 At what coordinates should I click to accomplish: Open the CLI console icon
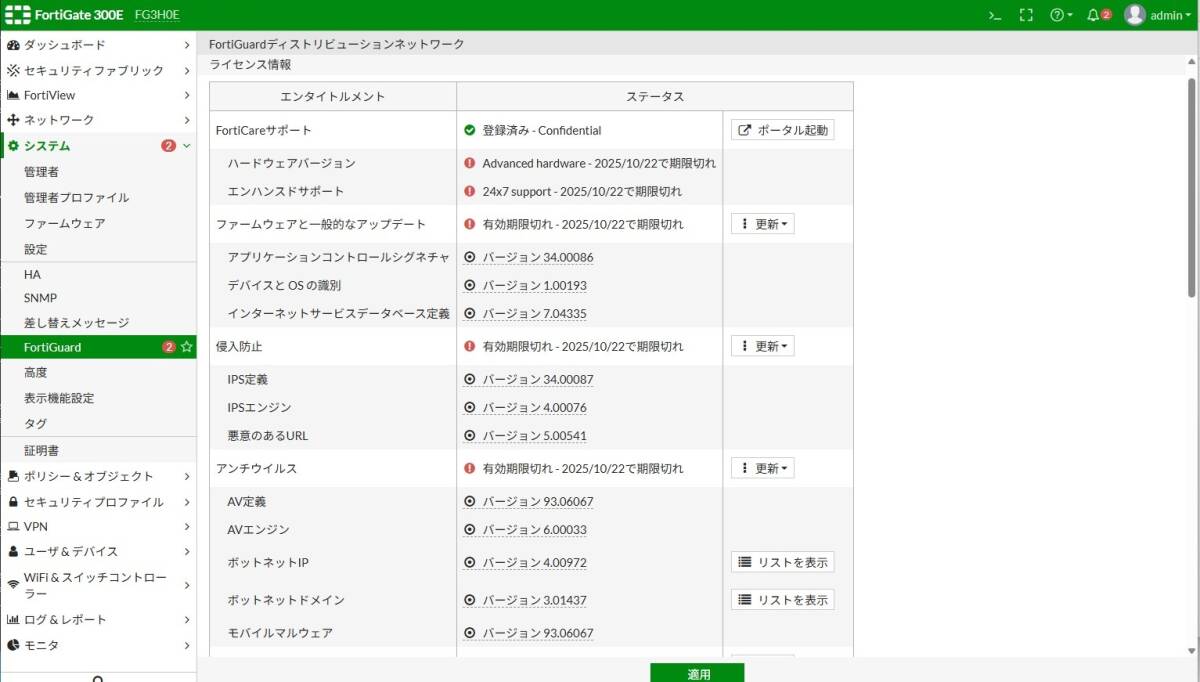993,14
